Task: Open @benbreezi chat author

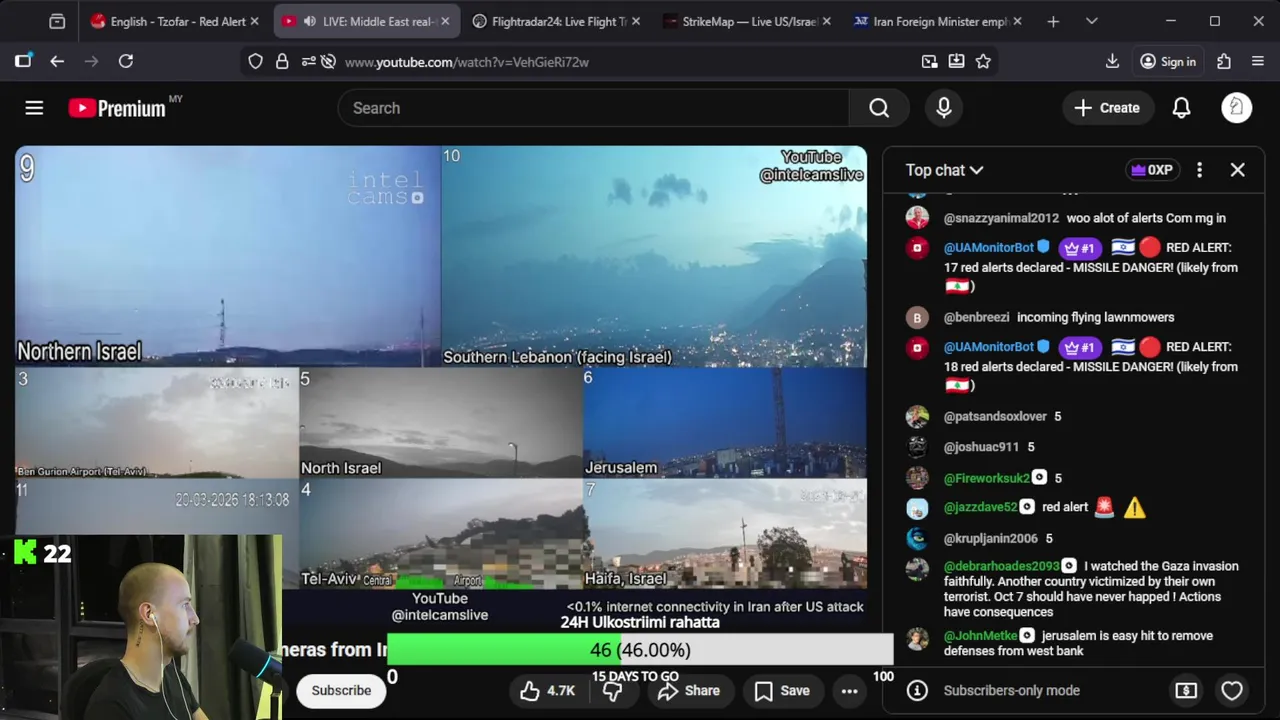Action: coord(976,317)
